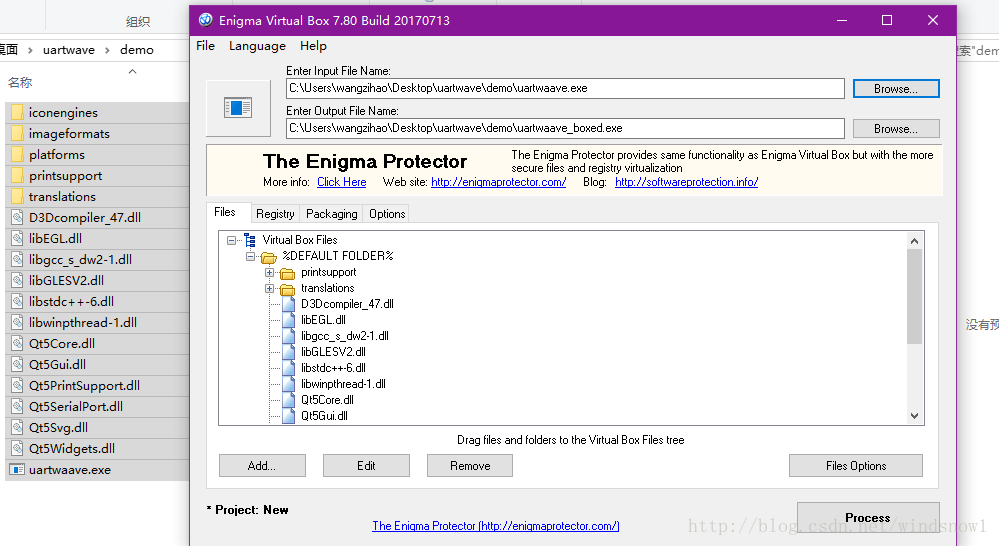
Task: Open the Files Options dialog
Action: tap(856, 466)
